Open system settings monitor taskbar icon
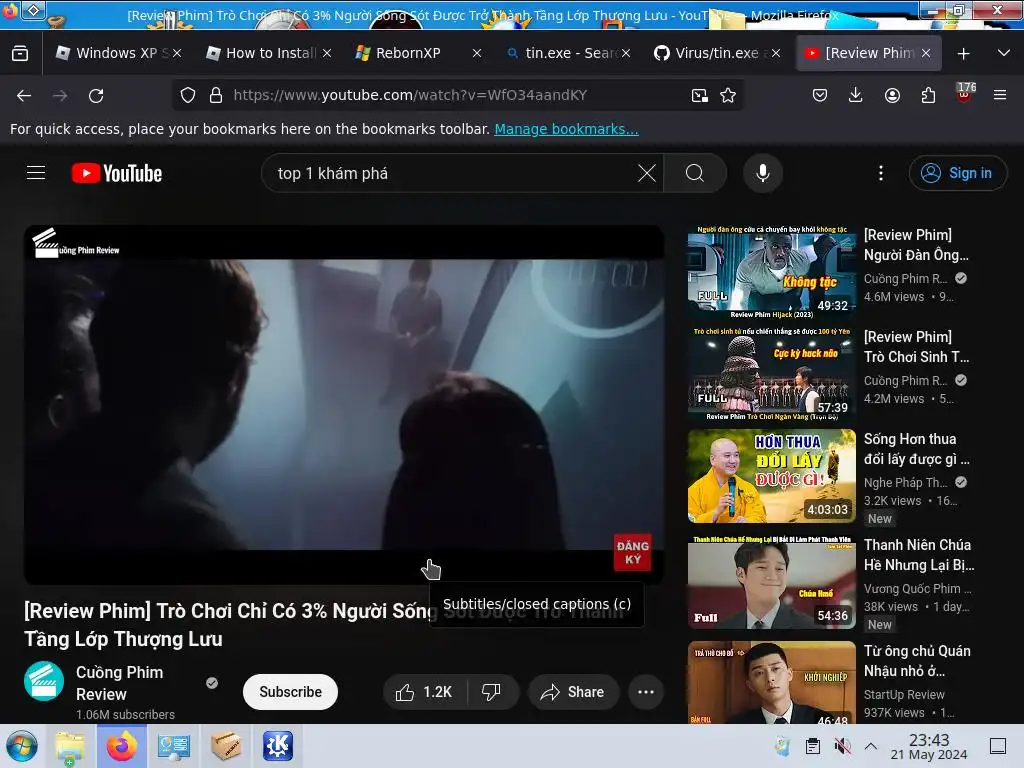 point(173,746)
